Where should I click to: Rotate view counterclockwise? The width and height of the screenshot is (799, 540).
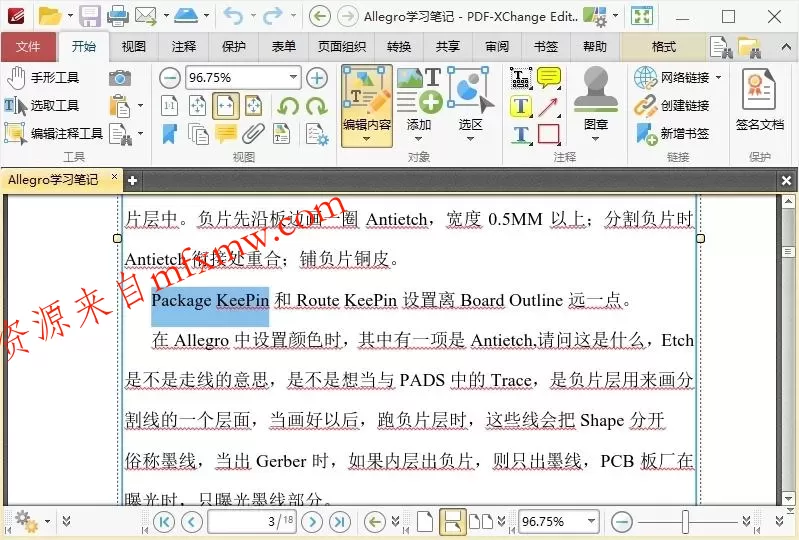[288, 106]
